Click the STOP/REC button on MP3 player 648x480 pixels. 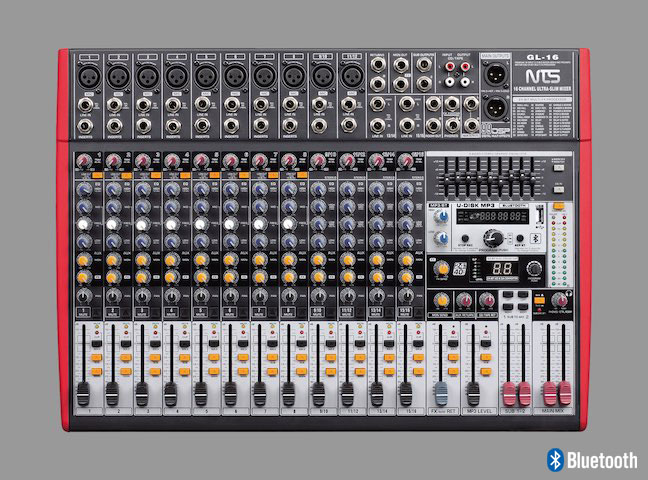coord(465,239)
